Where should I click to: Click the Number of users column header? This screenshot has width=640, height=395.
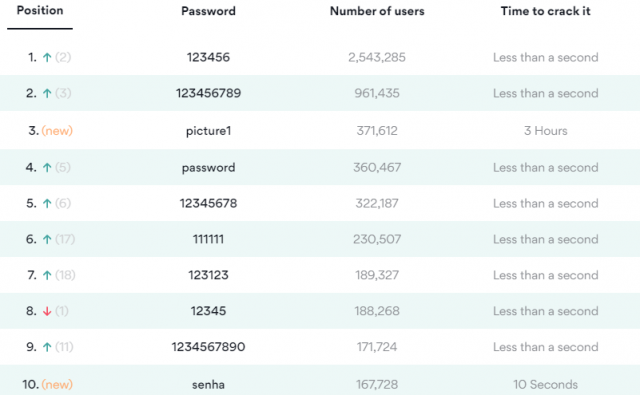coord(377,11)
